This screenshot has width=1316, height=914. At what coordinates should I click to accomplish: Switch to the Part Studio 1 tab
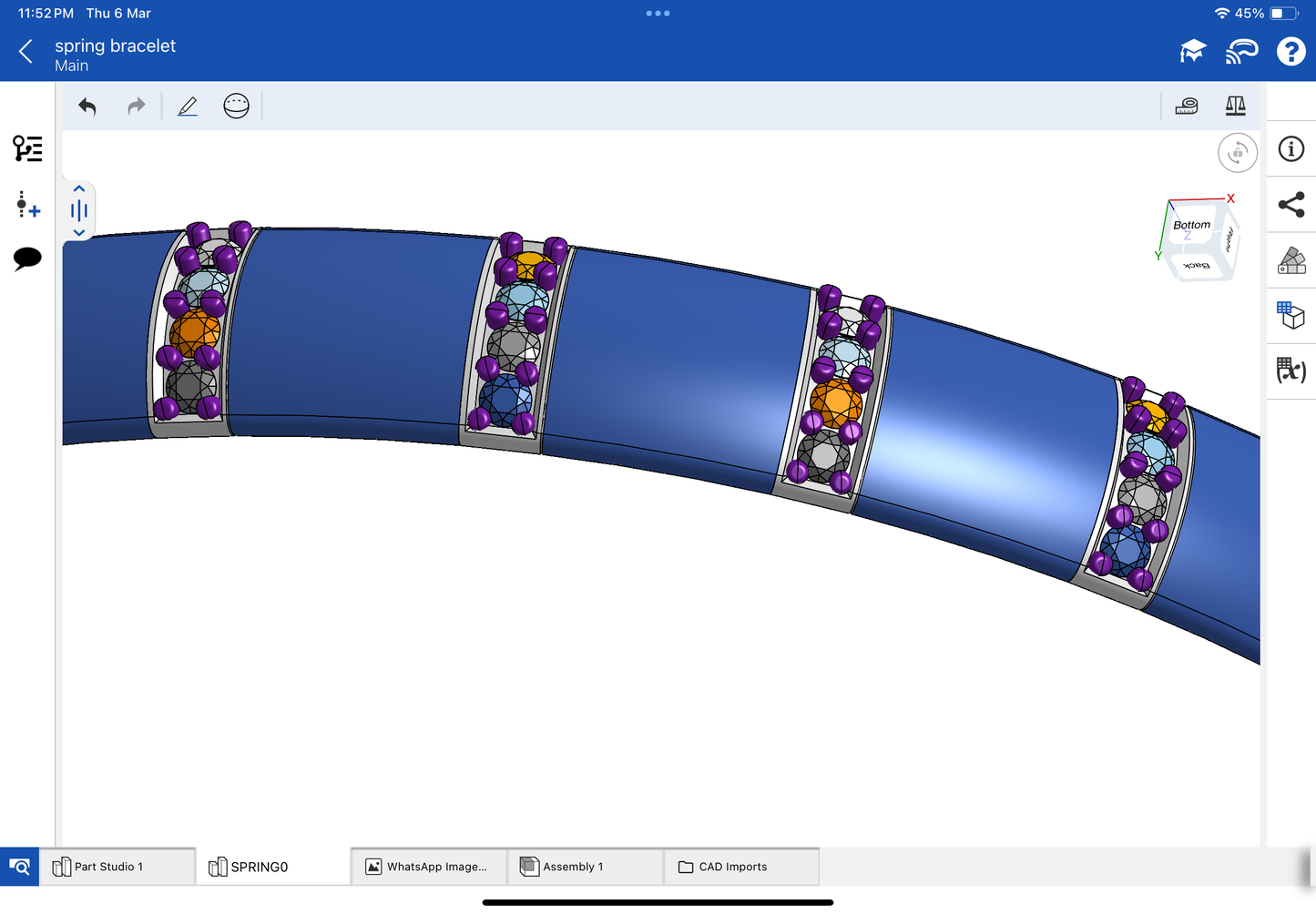coord(108,867)
